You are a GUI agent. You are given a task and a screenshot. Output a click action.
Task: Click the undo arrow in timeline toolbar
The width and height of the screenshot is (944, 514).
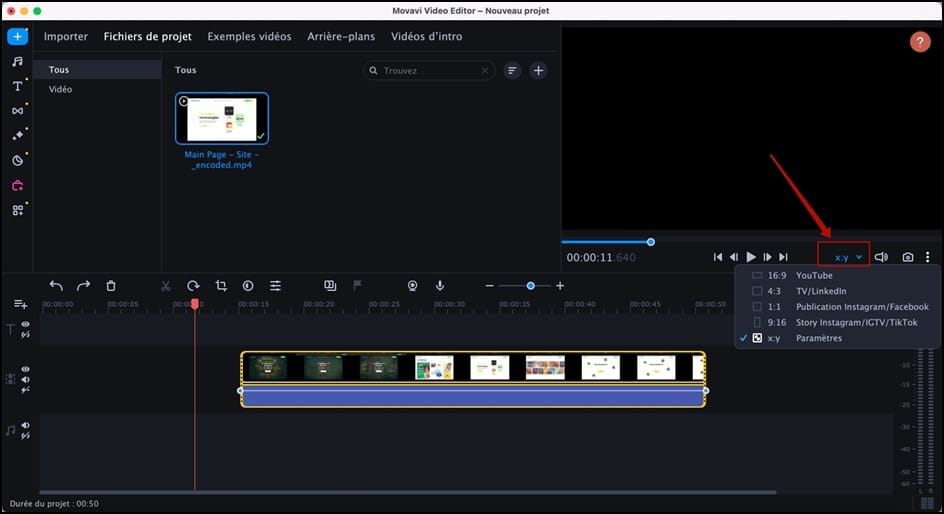pyautogui.click(x=56, y=286)
